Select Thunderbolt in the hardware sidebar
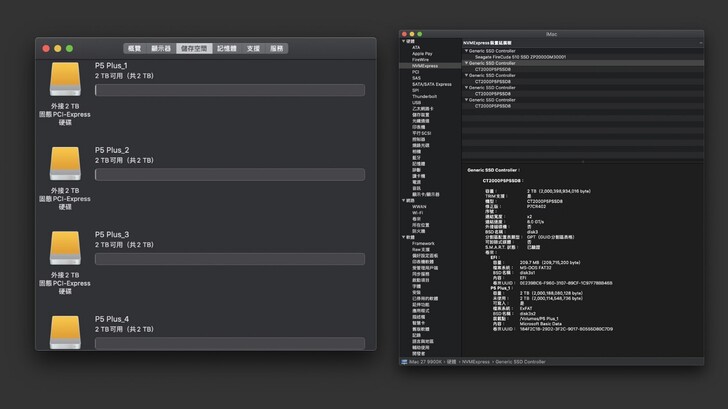This screenshot has width=728, height=409. tap(424, 96)
